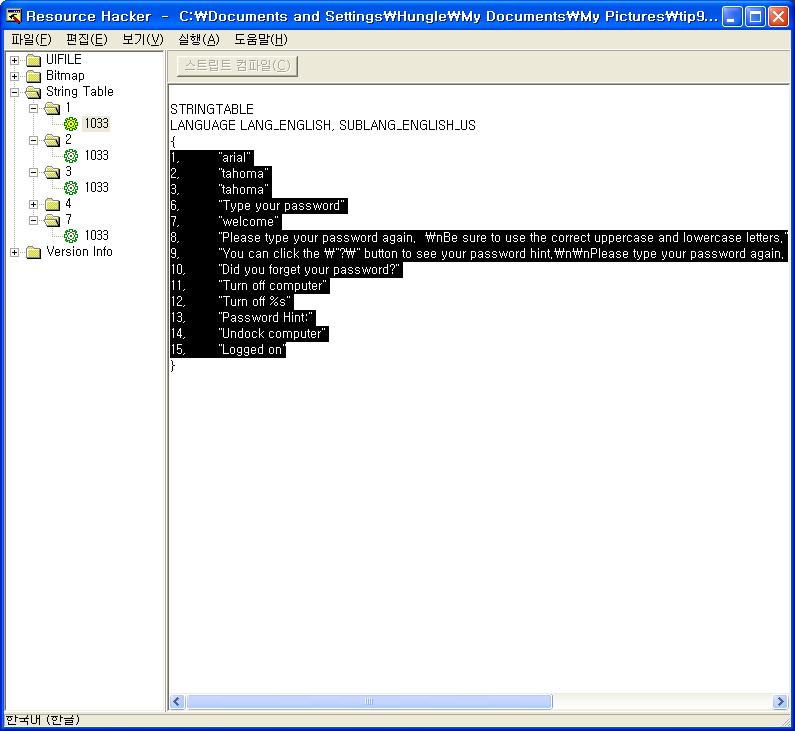This screenshot has width=795, height=731.
Task: Click the 스크립트 컴파일(C) button
Action: pyautogui.click(x=237, y=66)
